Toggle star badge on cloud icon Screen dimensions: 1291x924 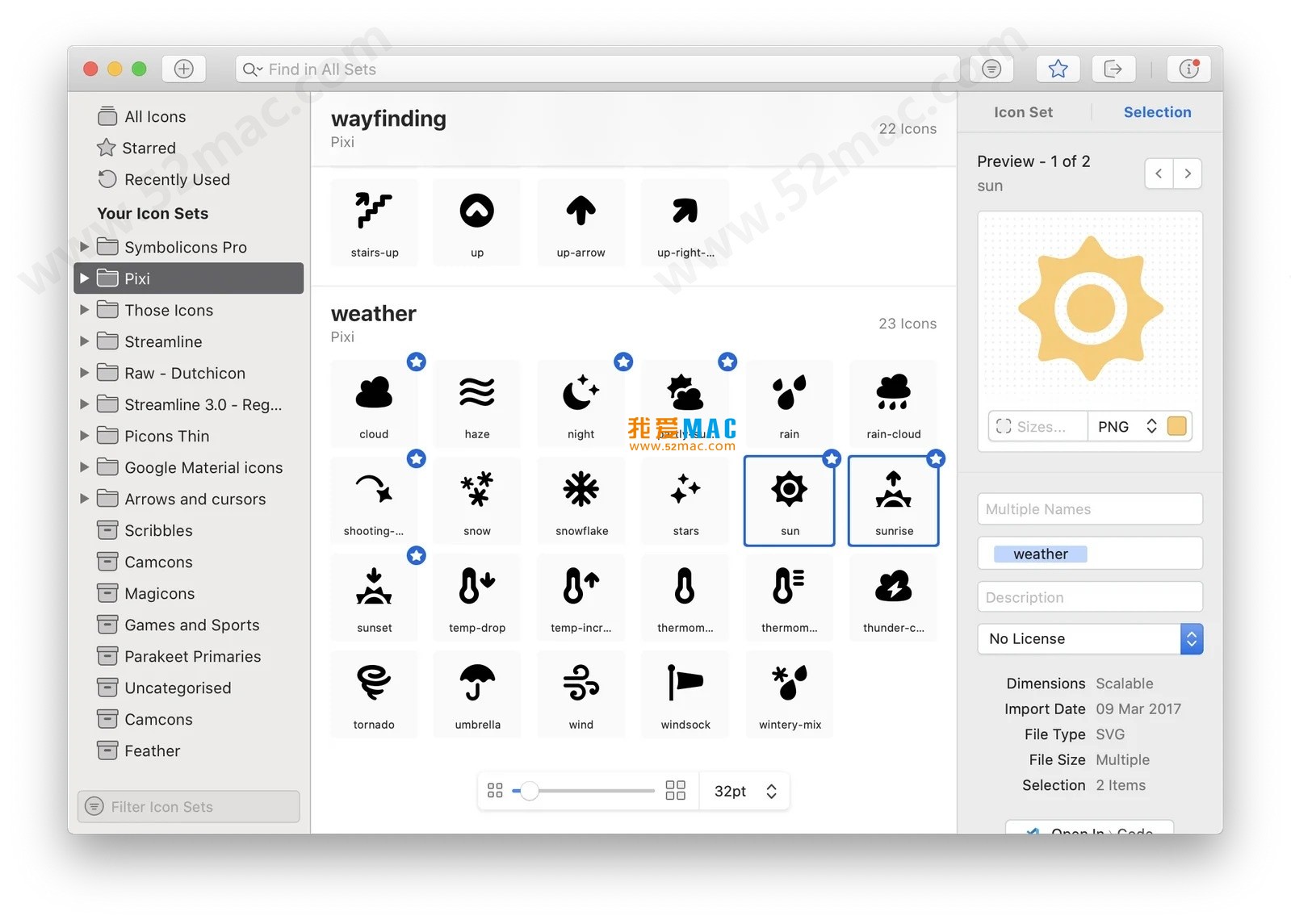(417, 362)
